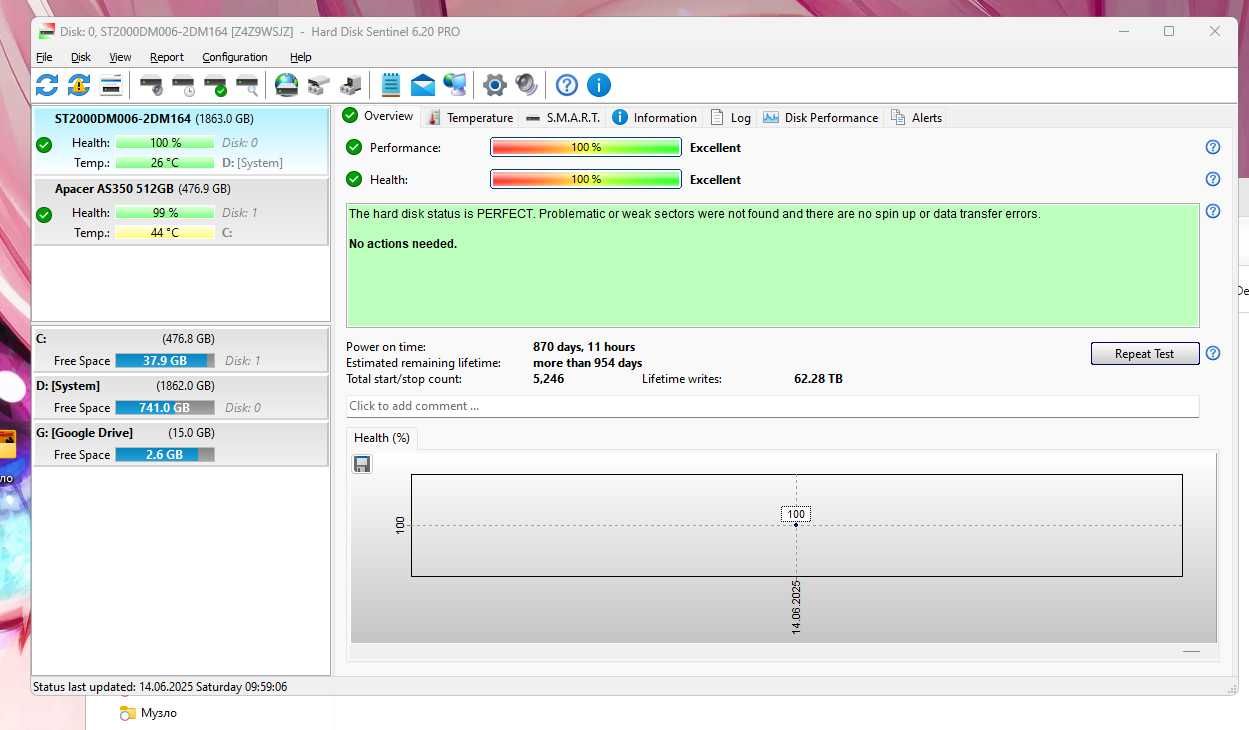Click help icon next to Repeat Test
Screen dimensions: 1249x730
click(1213, 353)
